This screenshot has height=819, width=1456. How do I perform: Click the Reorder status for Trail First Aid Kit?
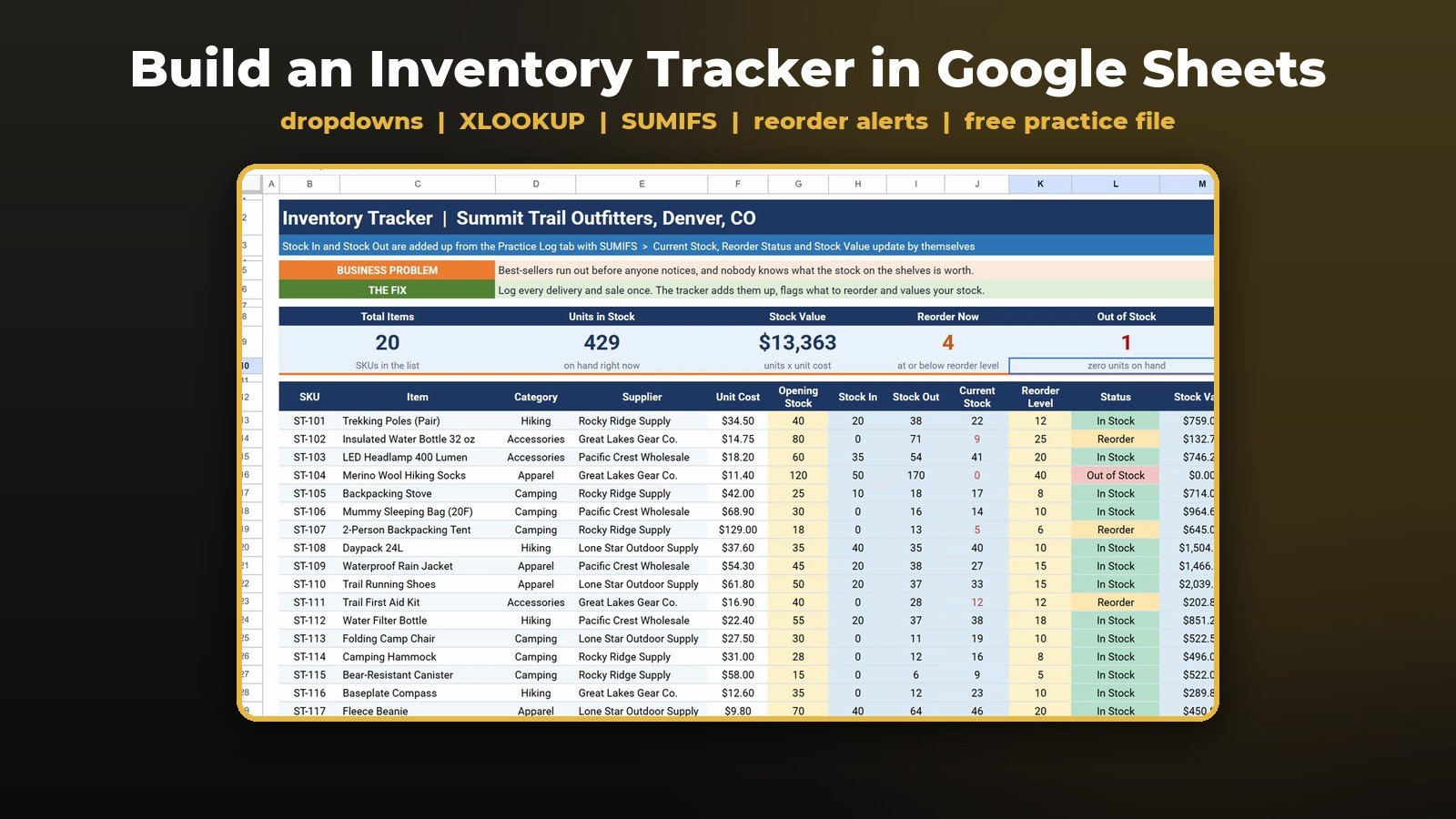pos(1116,602)
